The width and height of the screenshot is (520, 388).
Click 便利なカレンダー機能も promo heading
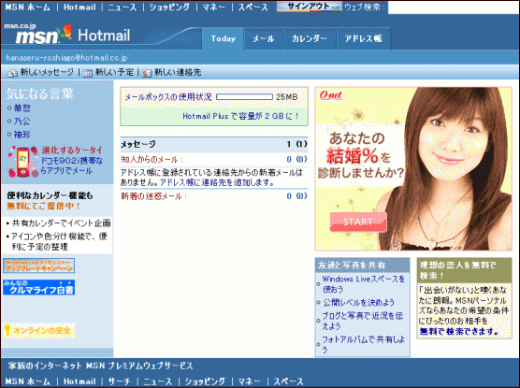[50, 195]
